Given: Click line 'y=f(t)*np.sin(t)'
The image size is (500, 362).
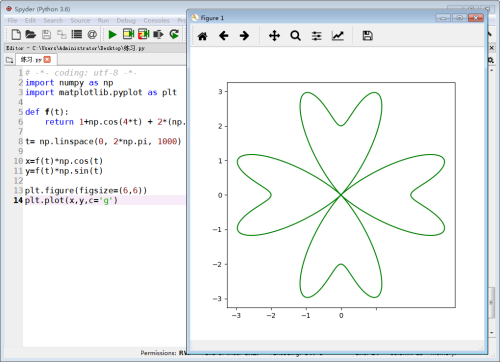Looking at the screenshot, I should pyautogui.click(x=64, y=171).
